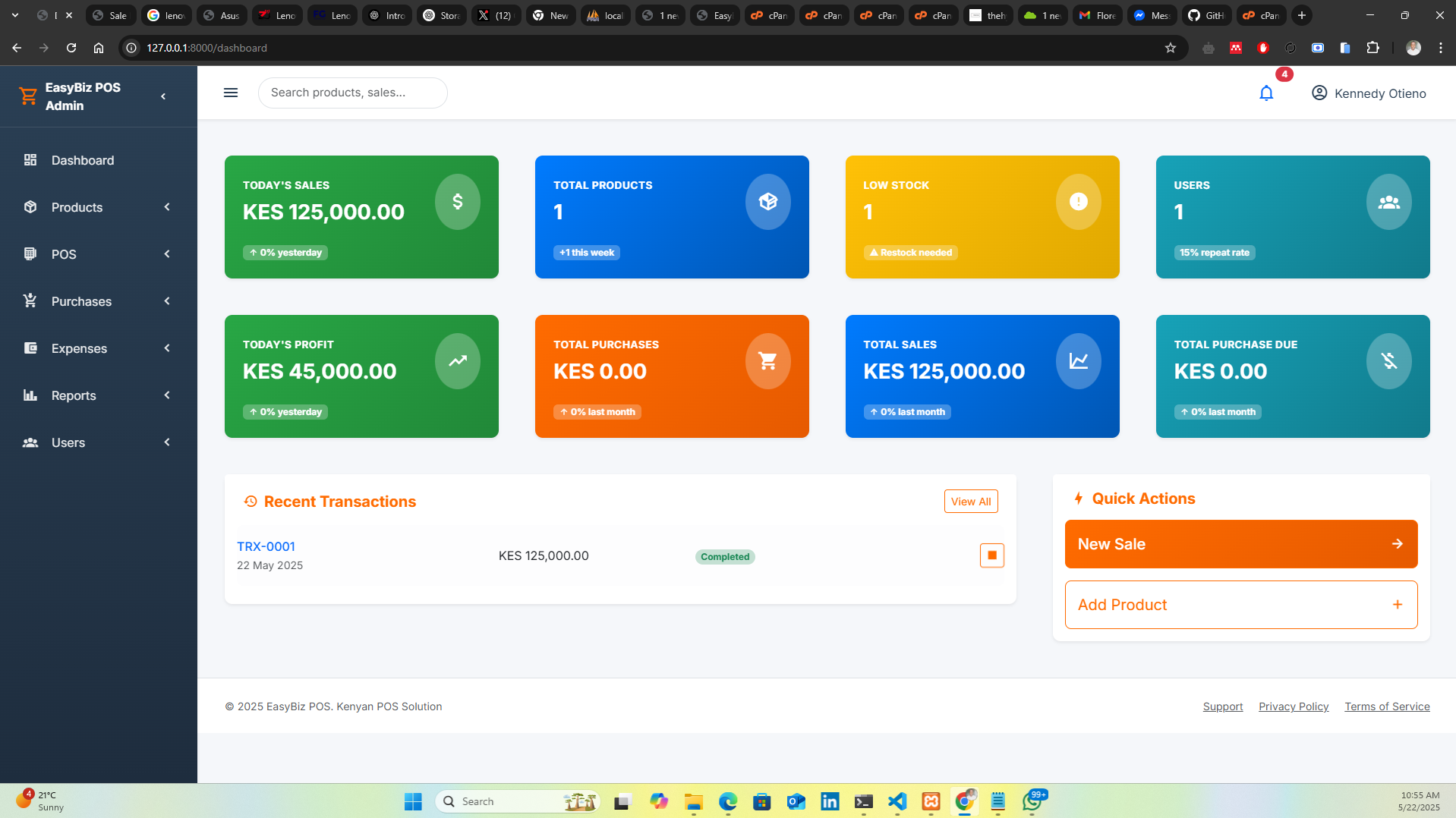The height and width of the screenshot is (818, 1456).
Task: Click the stop icon on transaction TRX-0001
Action: 991,555
